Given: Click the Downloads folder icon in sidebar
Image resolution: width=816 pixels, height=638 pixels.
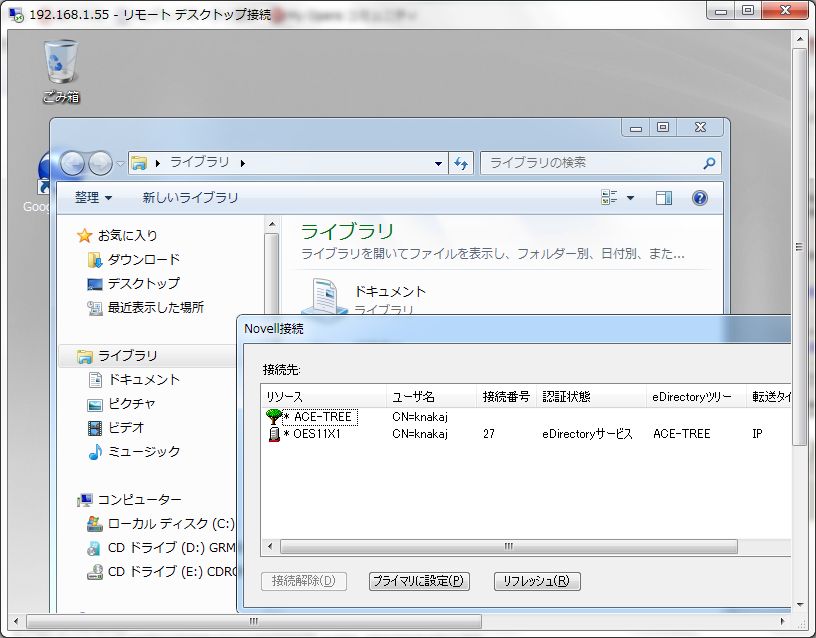Looking at the screenshot, I should point(94,260).
